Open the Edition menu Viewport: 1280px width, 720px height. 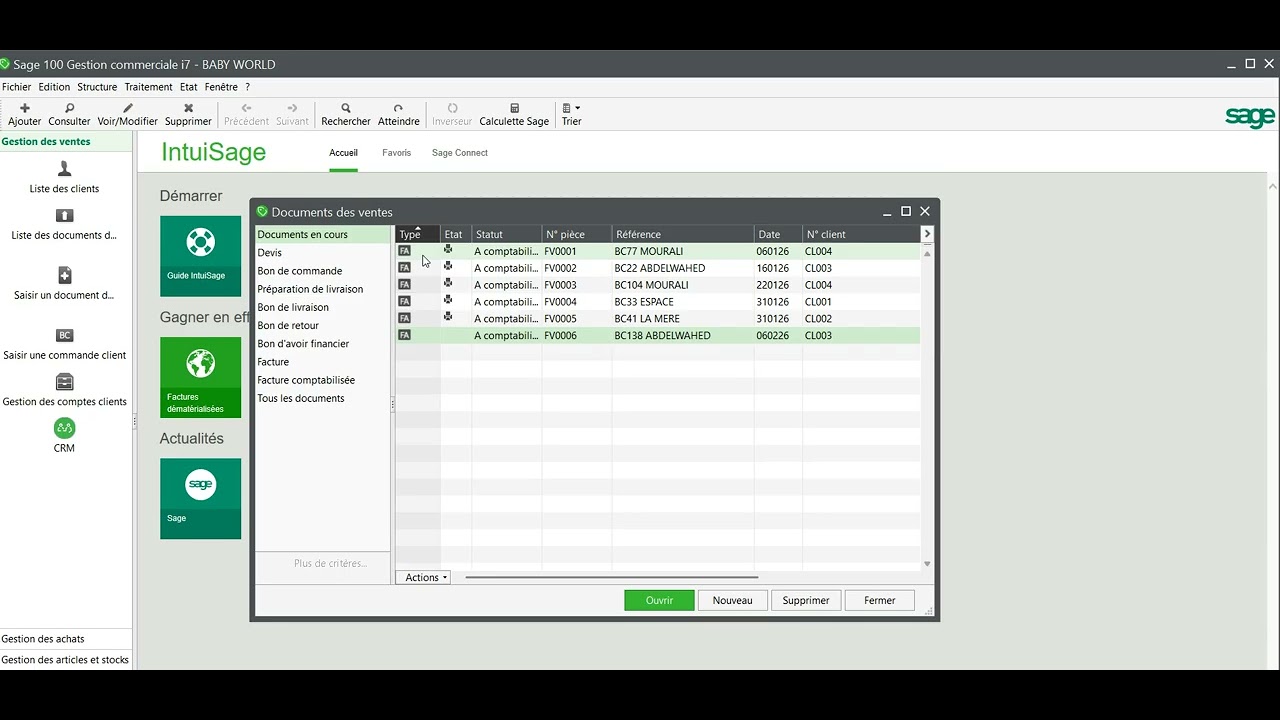(x=54, y=87)
